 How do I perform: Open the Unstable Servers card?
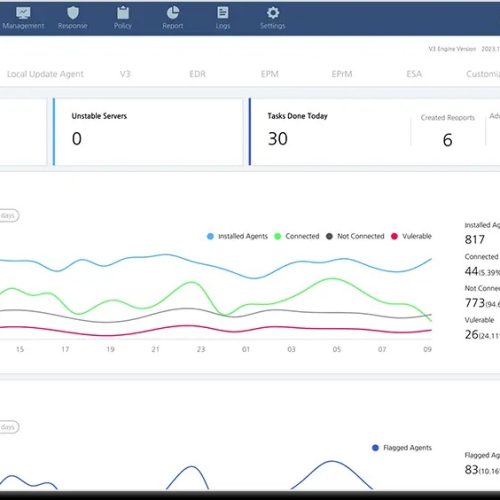point(148,132)
